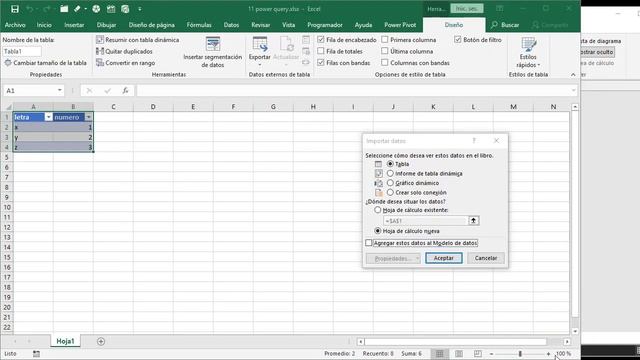Click the 100 % zoom level text
The image size is (640, 360).
pos(564,354)
